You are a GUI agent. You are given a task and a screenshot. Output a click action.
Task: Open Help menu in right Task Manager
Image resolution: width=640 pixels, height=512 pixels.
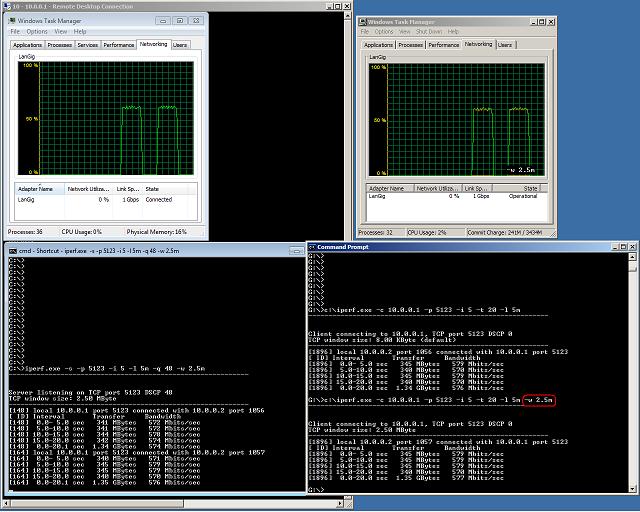click(x=453, y=31)
